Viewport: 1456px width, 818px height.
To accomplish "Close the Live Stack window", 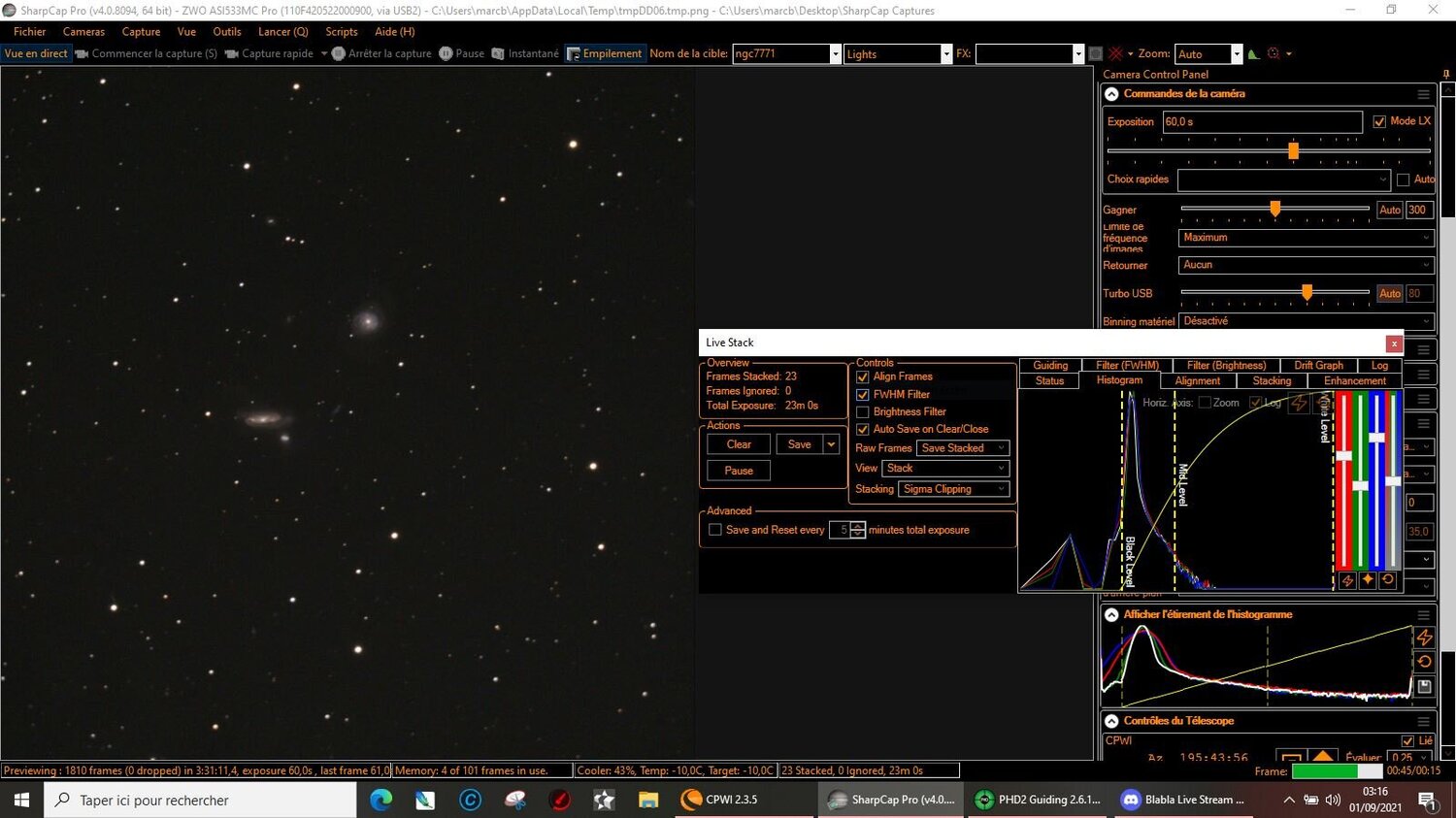I will [1394, 343].
